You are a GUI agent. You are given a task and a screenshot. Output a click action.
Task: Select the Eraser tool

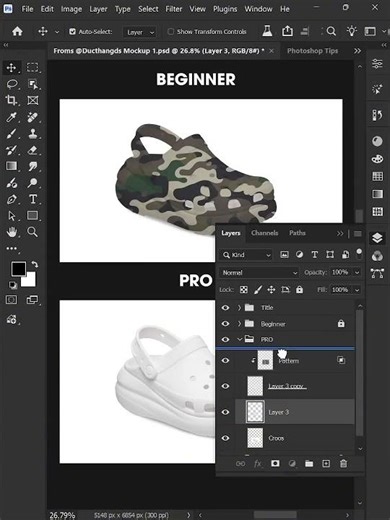pos(33,150)
